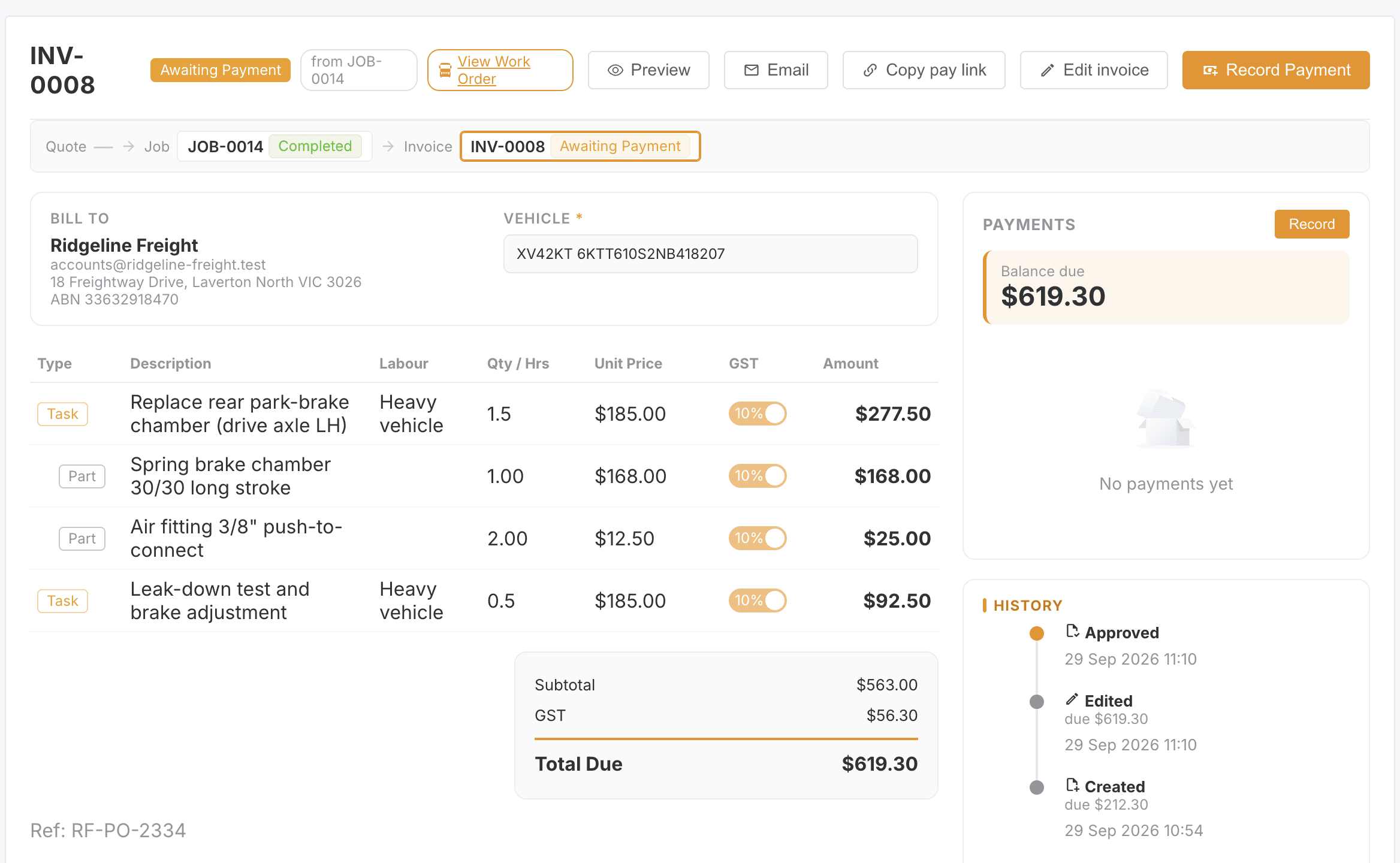Click the pencil icon on Edit invoice
Screen dimensions: 1400x863
[1048, 70]
